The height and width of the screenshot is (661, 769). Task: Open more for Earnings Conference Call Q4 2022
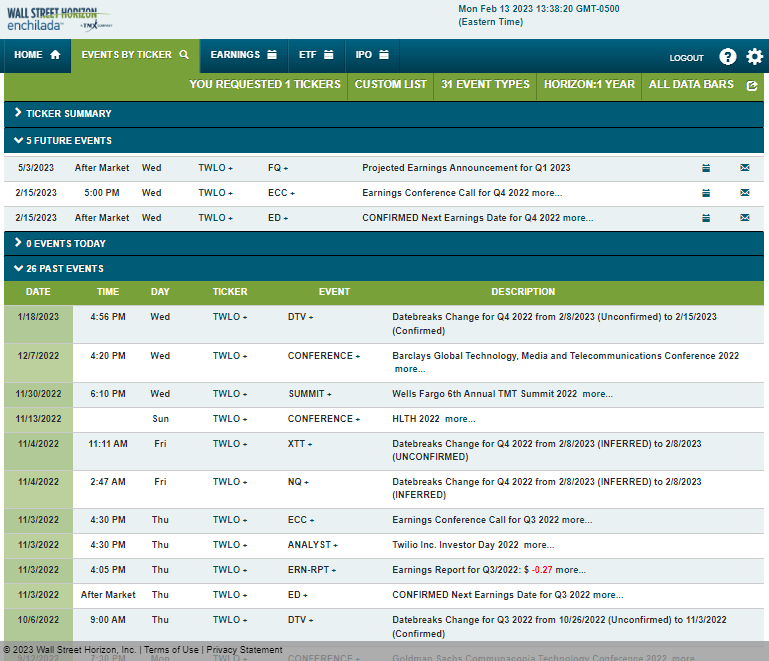pos(547,193)
